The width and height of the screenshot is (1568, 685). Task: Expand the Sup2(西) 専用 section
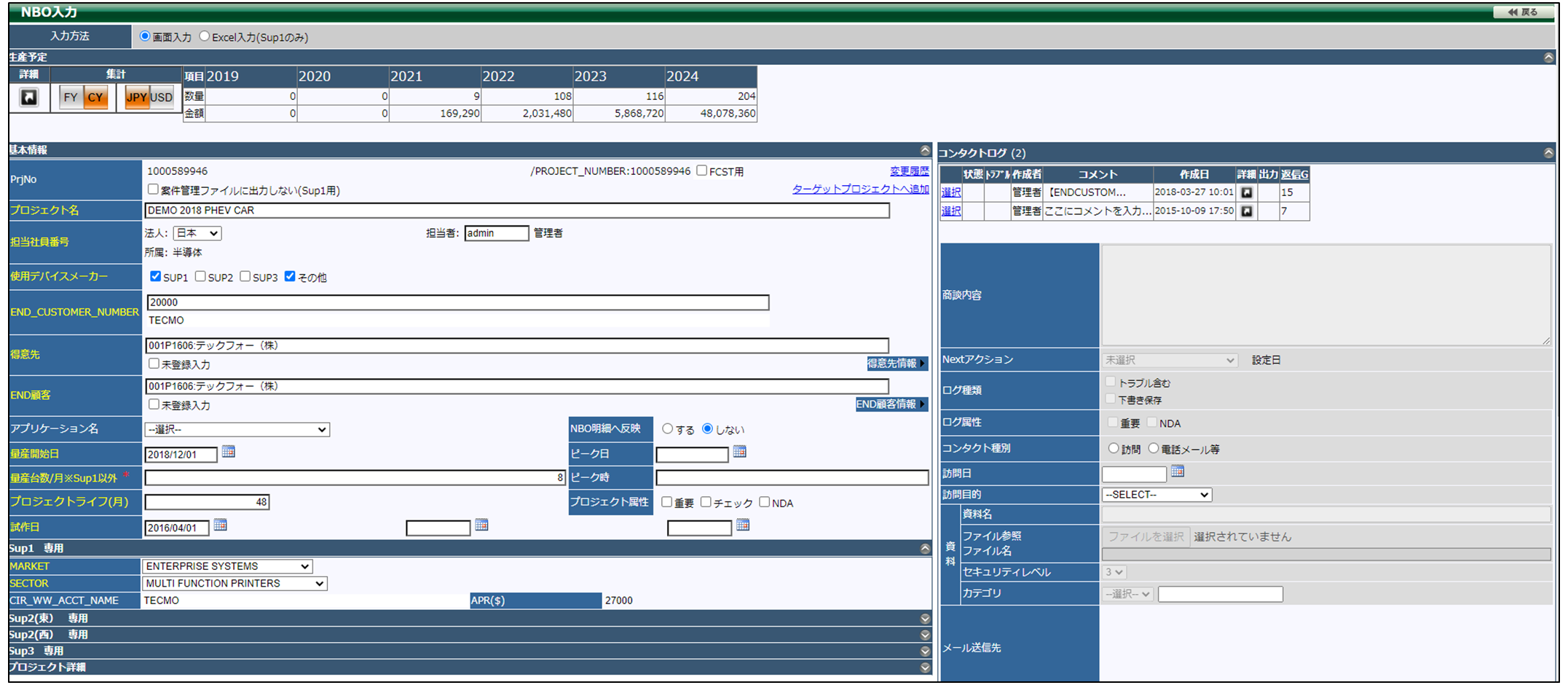click(925, 635)
